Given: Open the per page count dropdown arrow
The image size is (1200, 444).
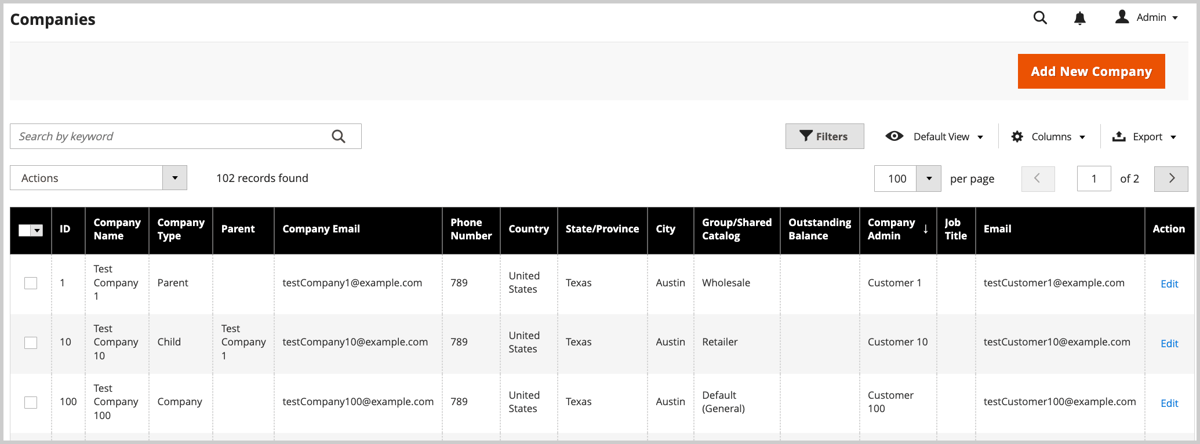Looking at the screenshot, I should [929, 178].
